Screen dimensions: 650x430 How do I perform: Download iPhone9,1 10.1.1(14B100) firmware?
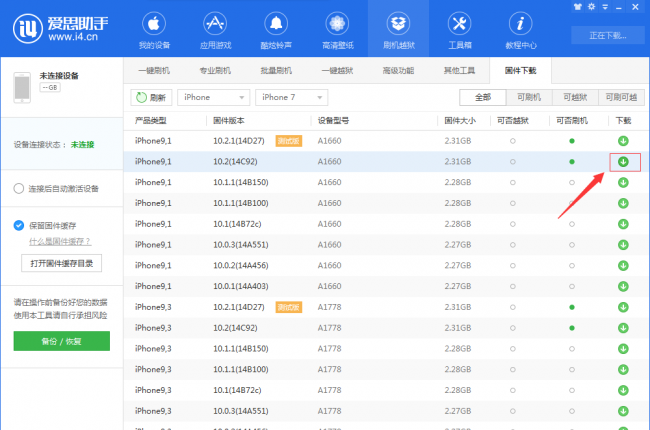623,203
